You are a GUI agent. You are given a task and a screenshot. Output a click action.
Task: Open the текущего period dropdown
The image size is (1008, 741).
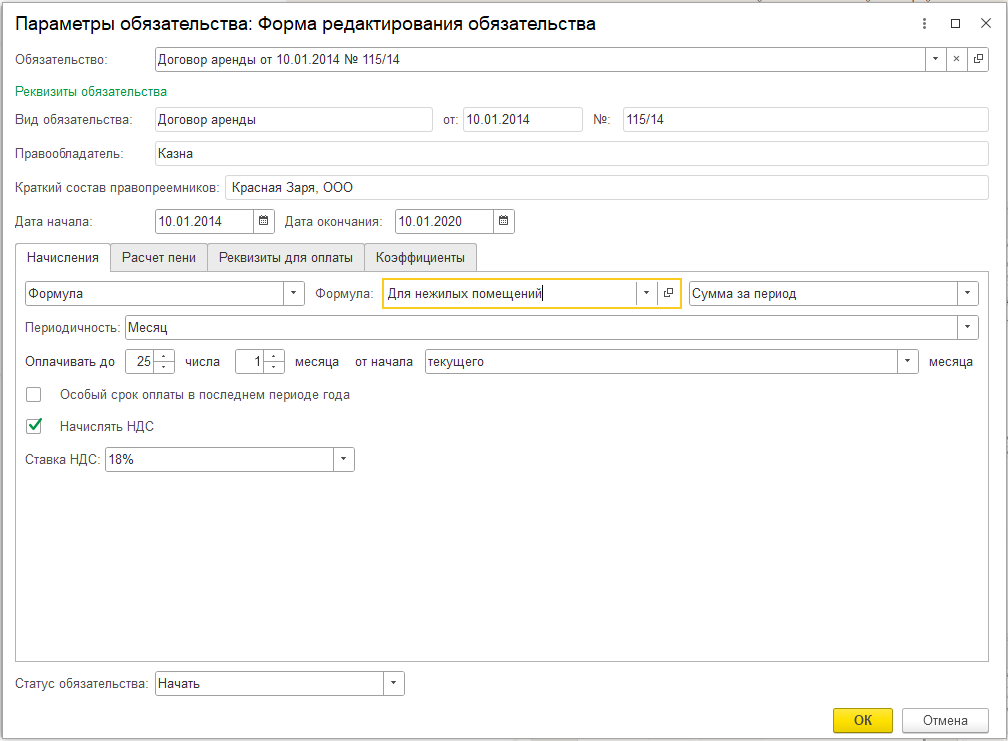(x=907, y=361)
